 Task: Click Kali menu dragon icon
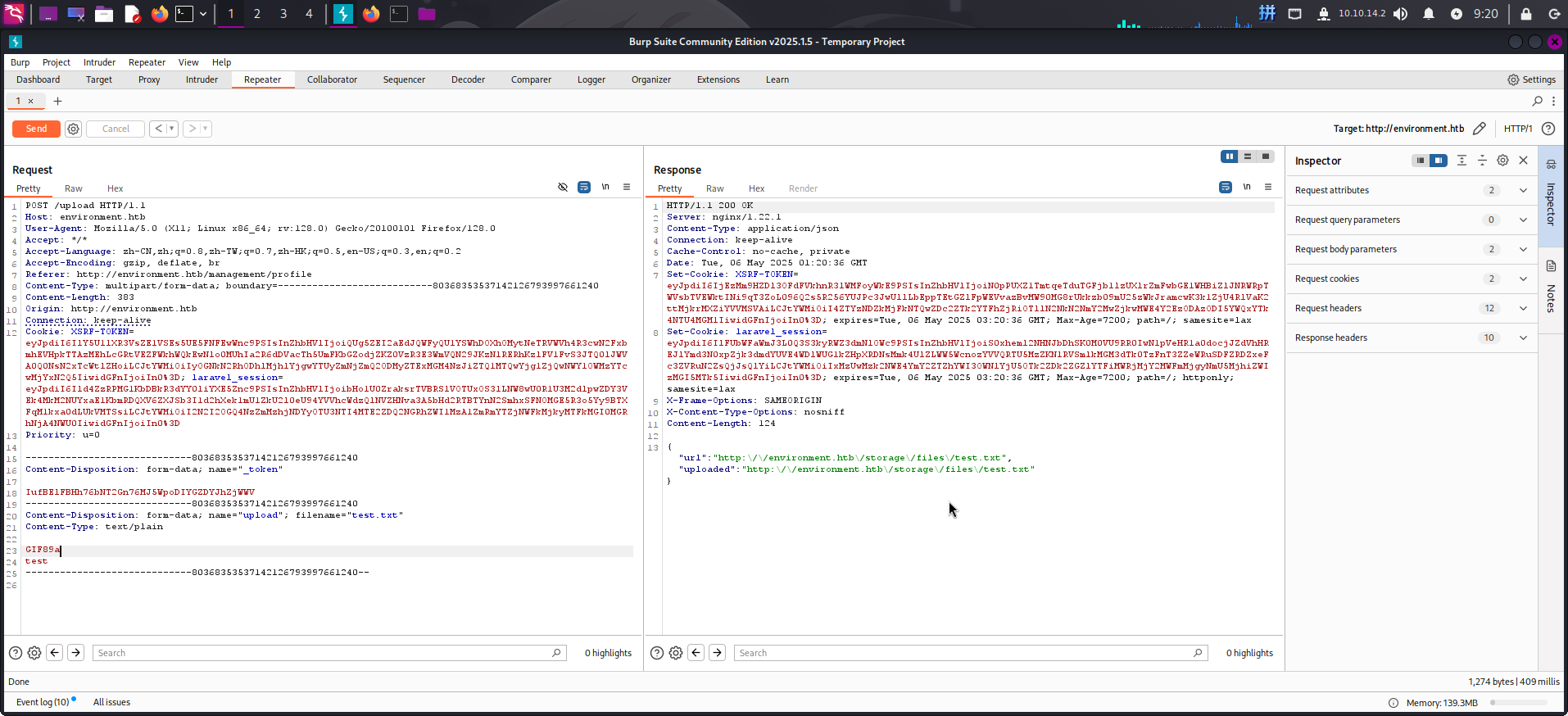point(15,14)
